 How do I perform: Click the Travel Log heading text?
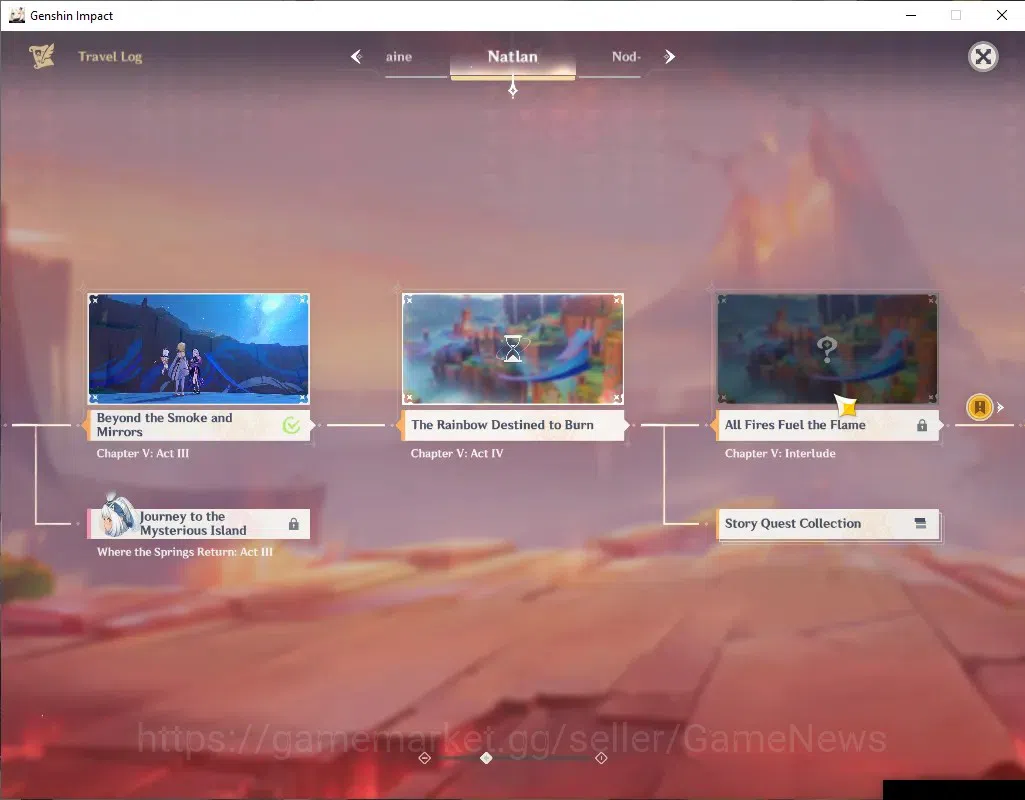[x=110, y=57]
